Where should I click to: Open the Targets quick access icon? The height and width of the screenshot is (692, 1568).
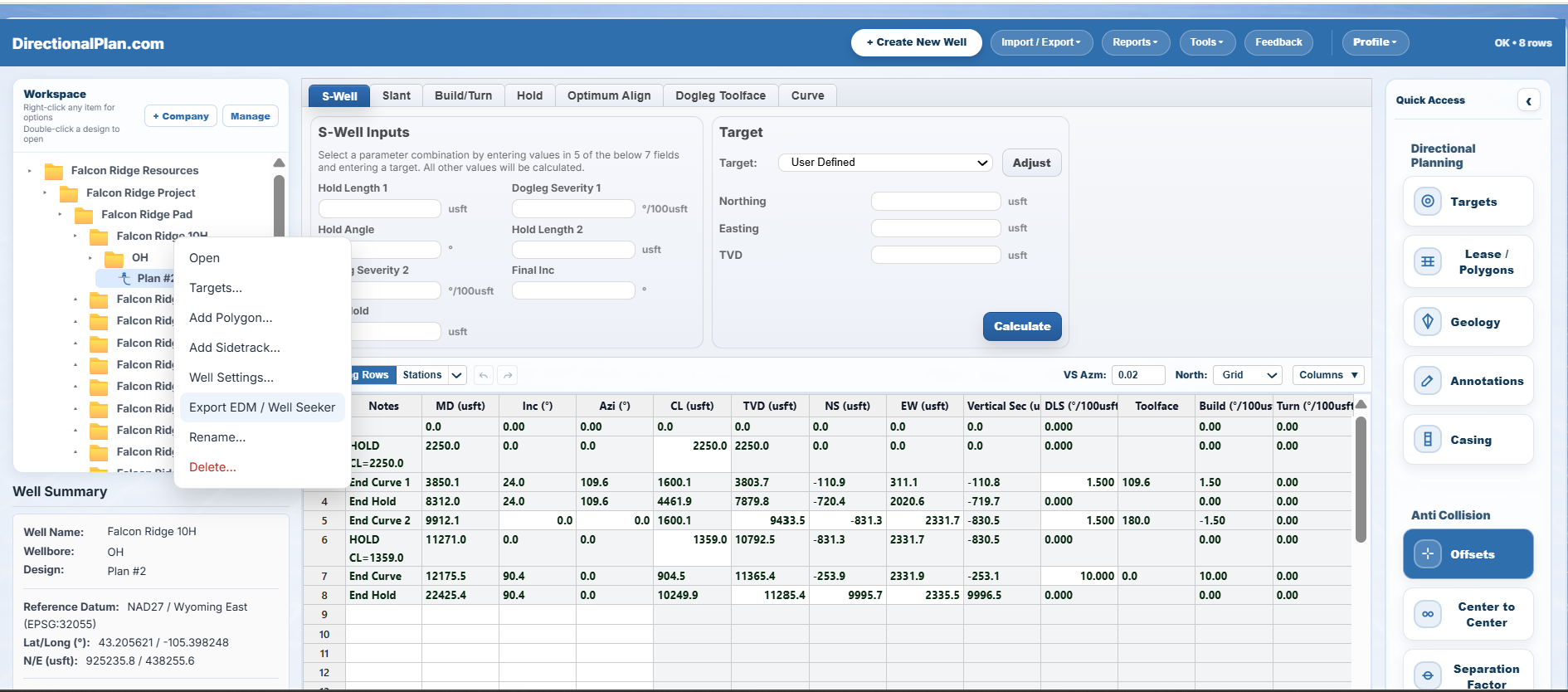(1427, 202)
